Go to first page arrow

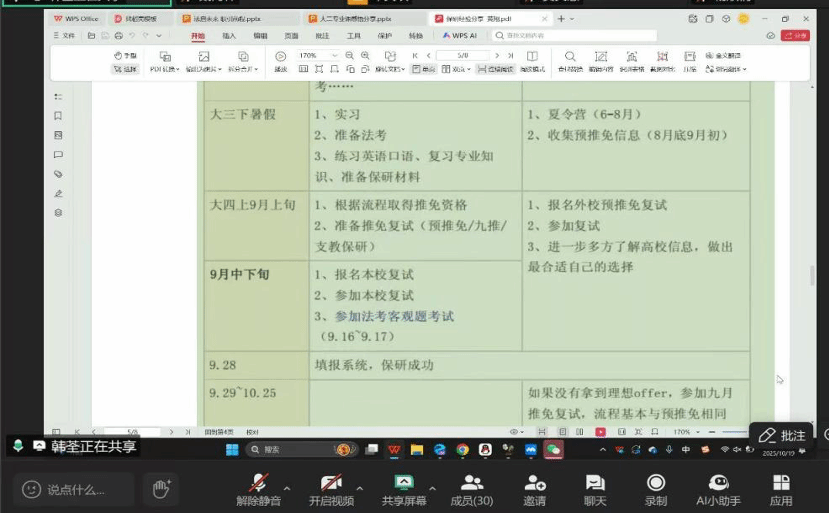(415, 56)
